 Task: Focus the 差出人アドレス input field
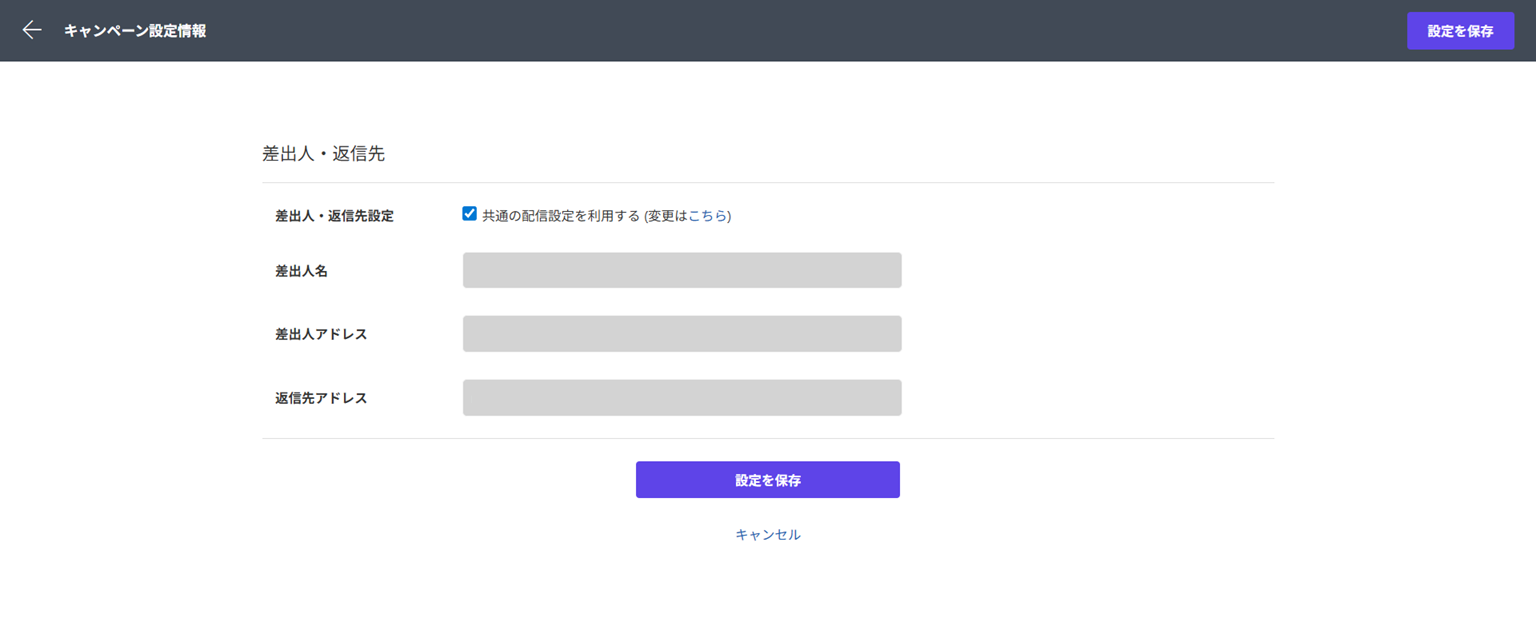[x=681, y=334]
